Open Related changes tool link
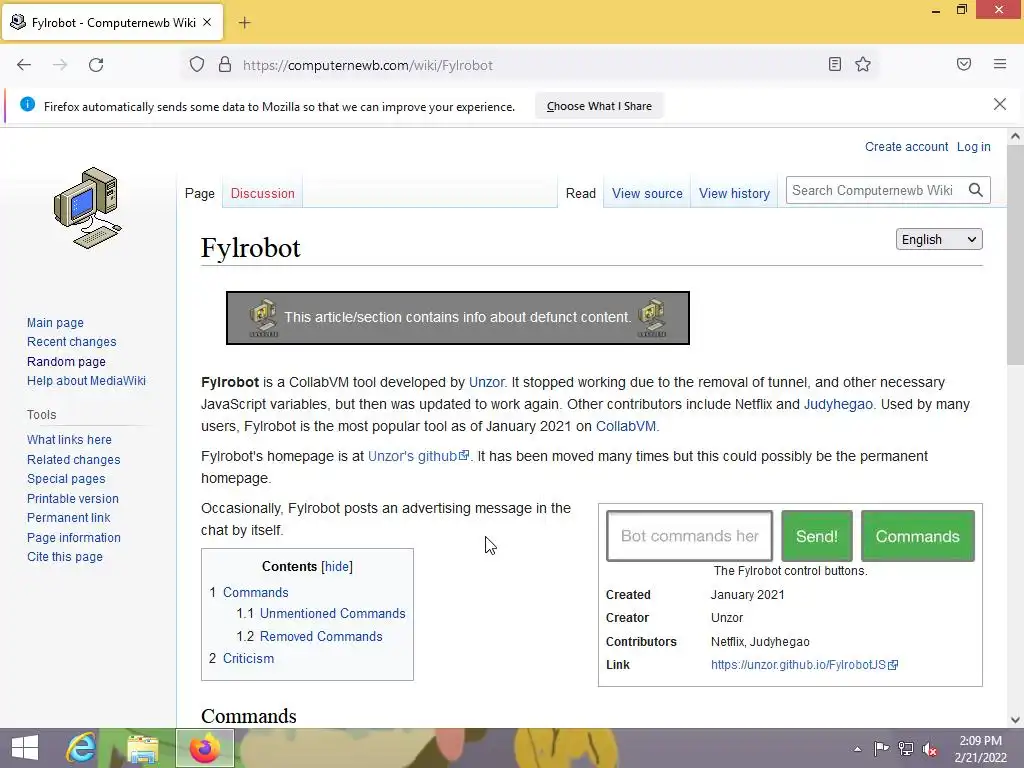This screenshot has height=768, width=1024. coord(73,459)
